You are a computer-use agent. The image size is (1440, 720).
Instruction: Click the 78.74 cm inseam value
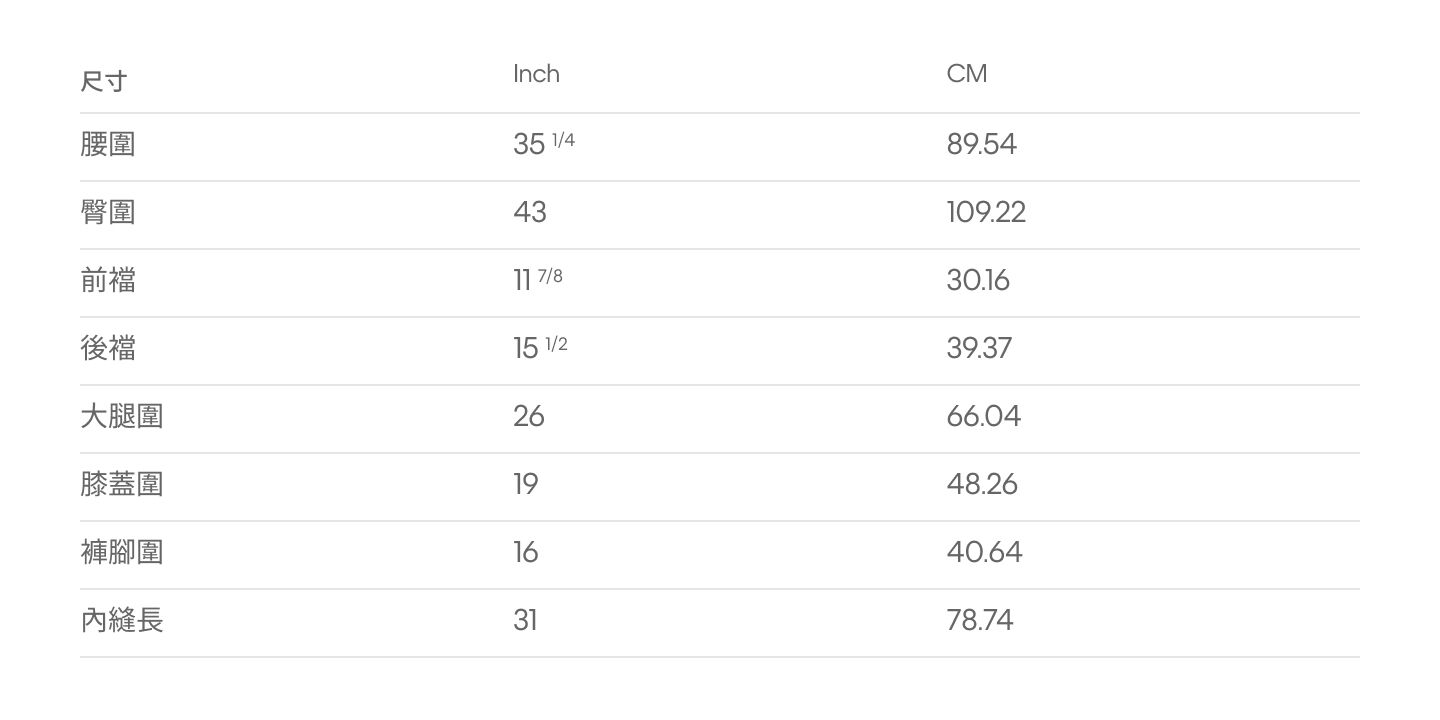click(980, 620)
